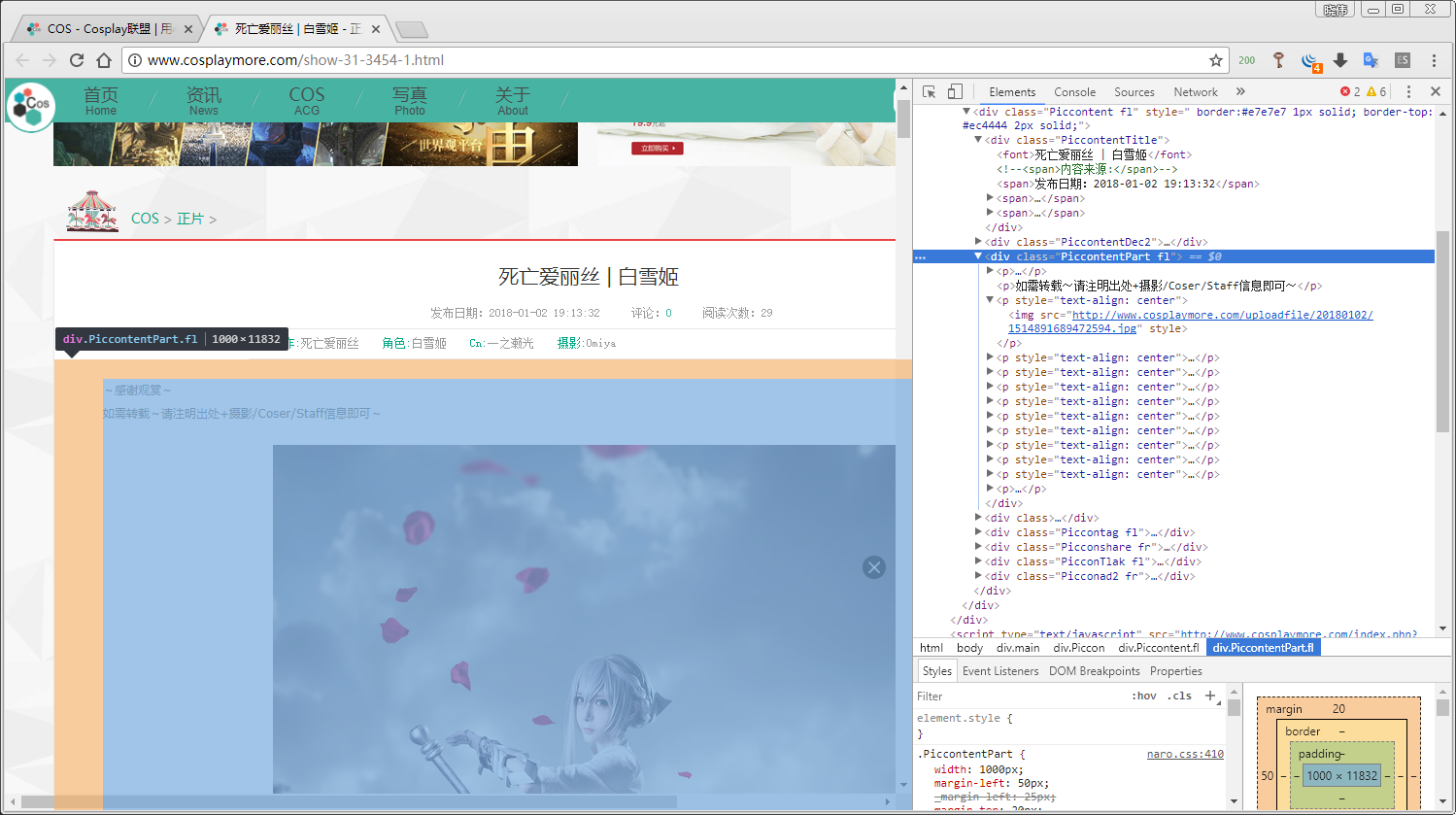Select div.Piccon in the breadcrumb trail
This screenshot has width=1456, height=815.
[x=1079, y=648]
